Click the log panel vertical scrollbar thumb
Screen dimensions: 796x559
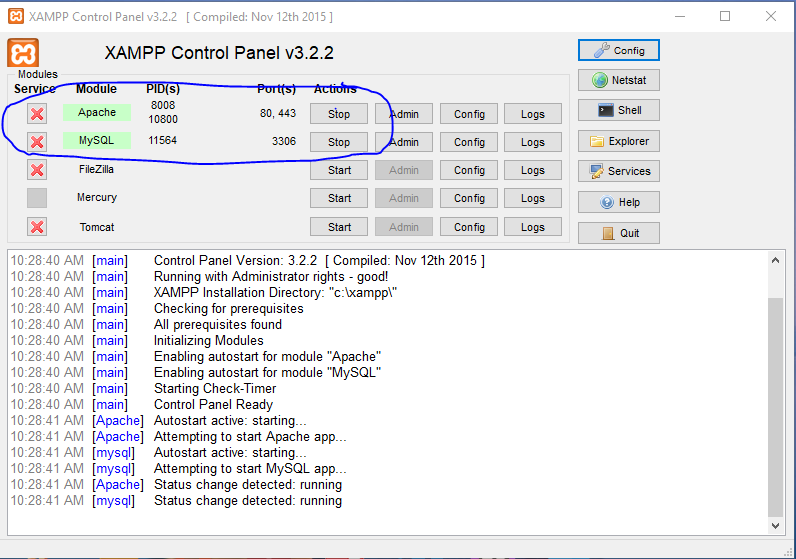[775, 406]
